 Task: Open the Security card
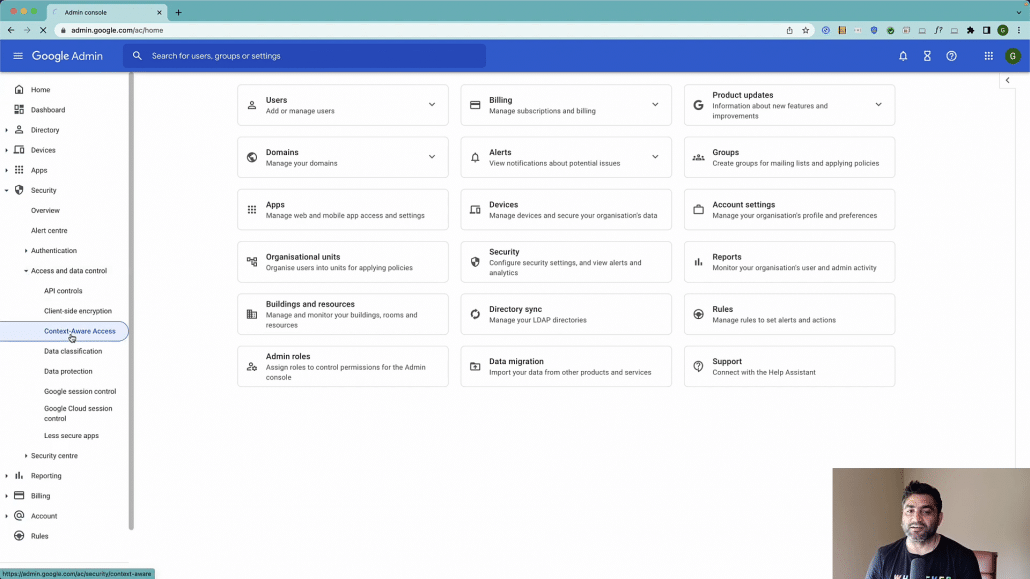566,262
